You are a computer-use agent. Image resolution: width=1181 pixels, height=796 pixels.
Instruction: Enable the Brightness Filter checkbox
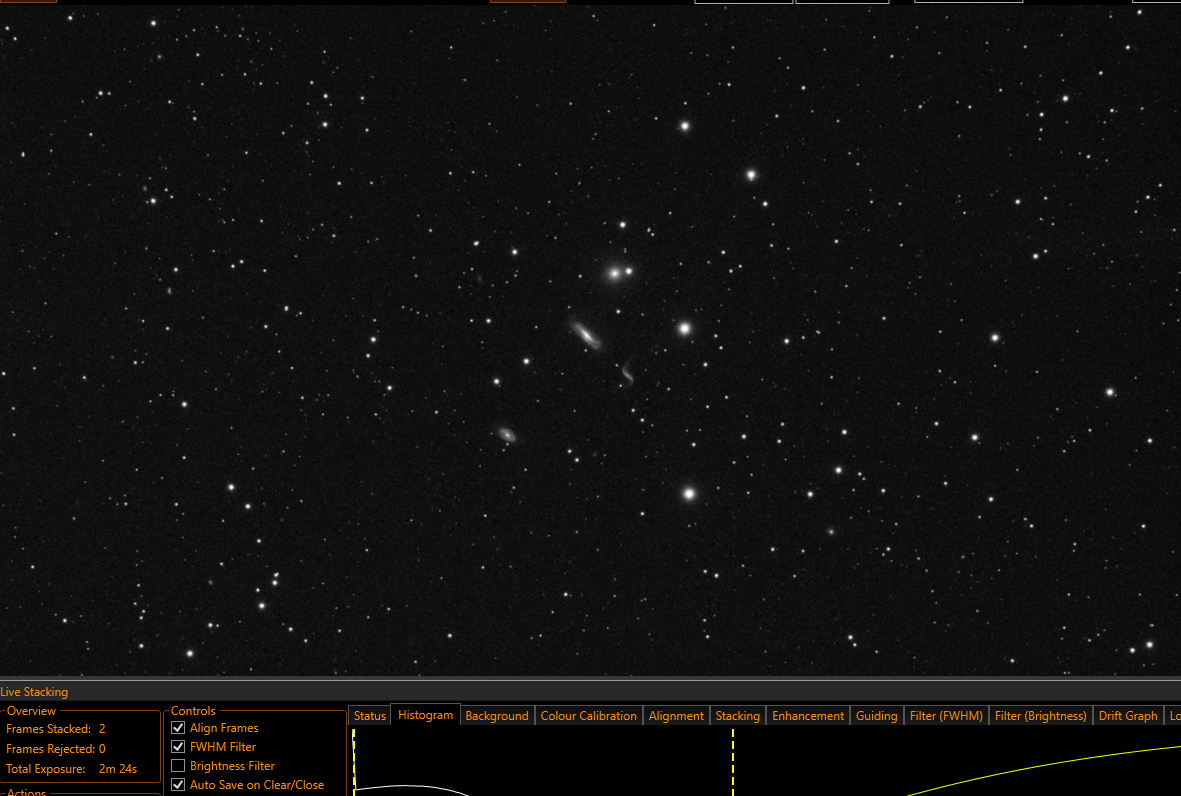tap(179, 765)
